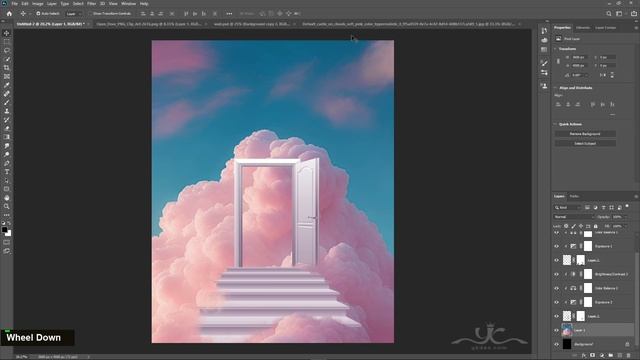Toggle the layer filtering on/off switch
Screen dimensions: 640x360
tap(627, 207)
